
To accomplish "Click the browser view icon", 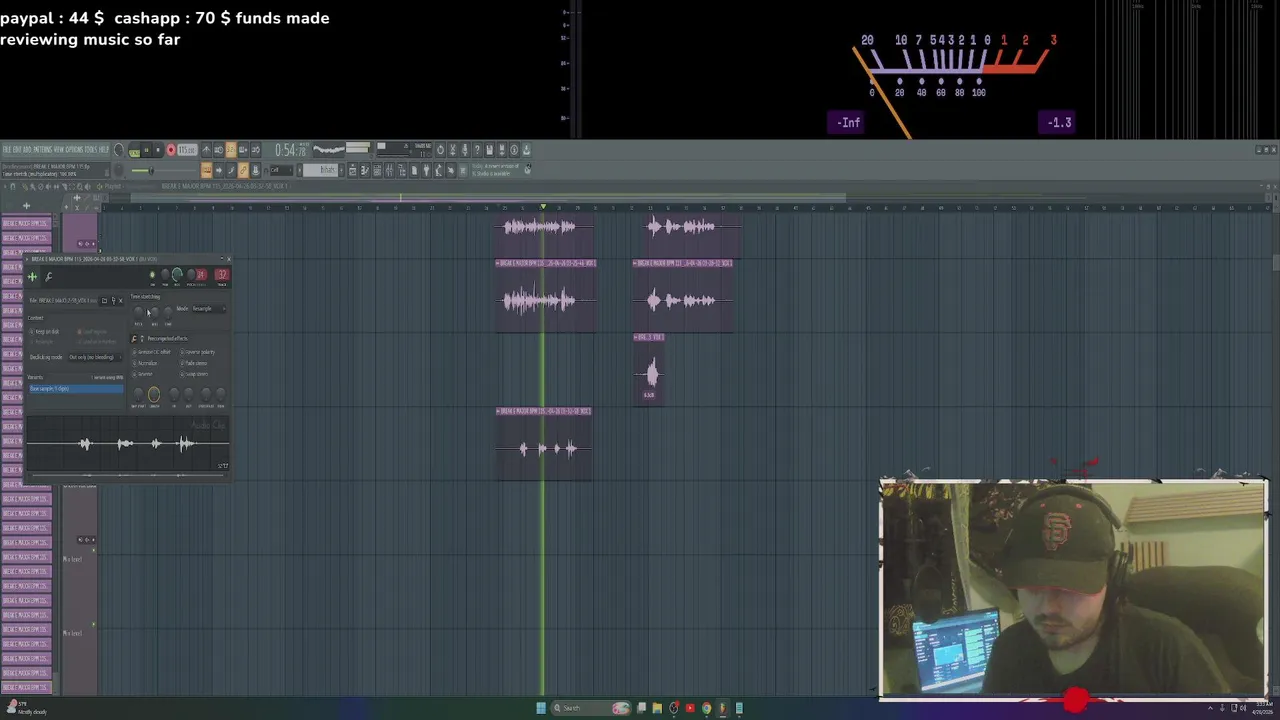I will (x=402, y=170).
